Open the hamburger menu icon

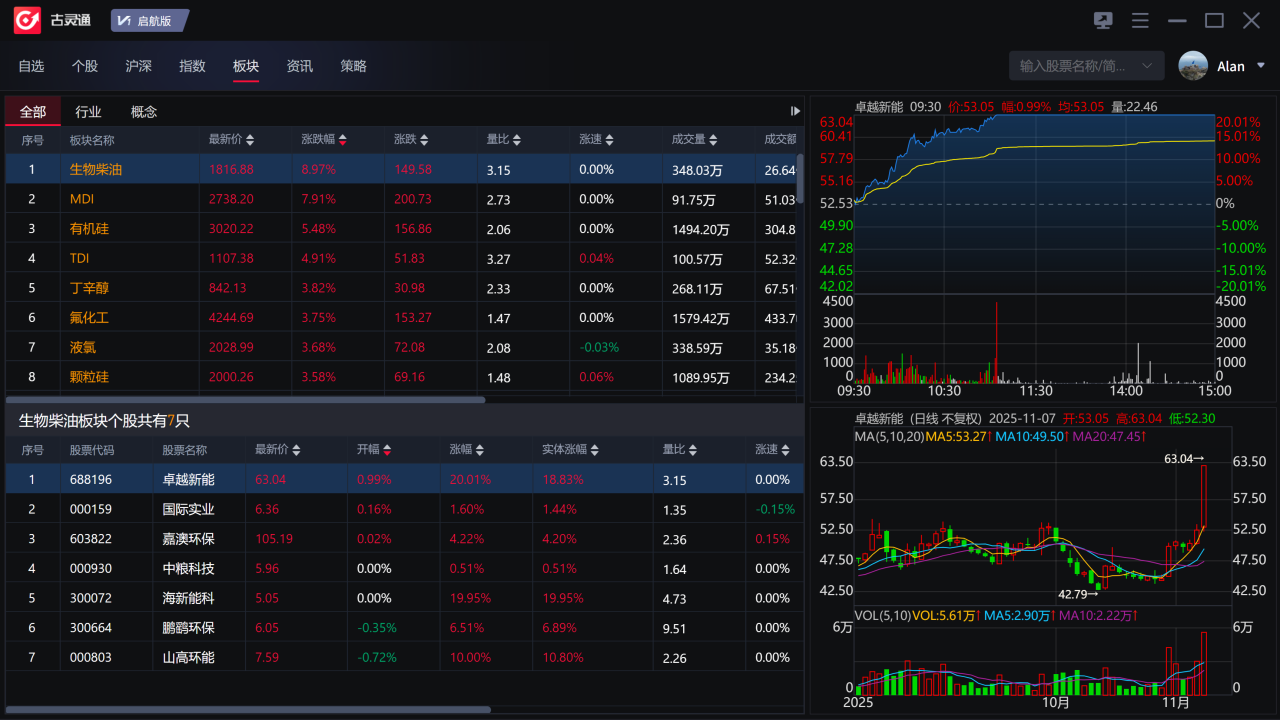click(x=1140, y=21)
